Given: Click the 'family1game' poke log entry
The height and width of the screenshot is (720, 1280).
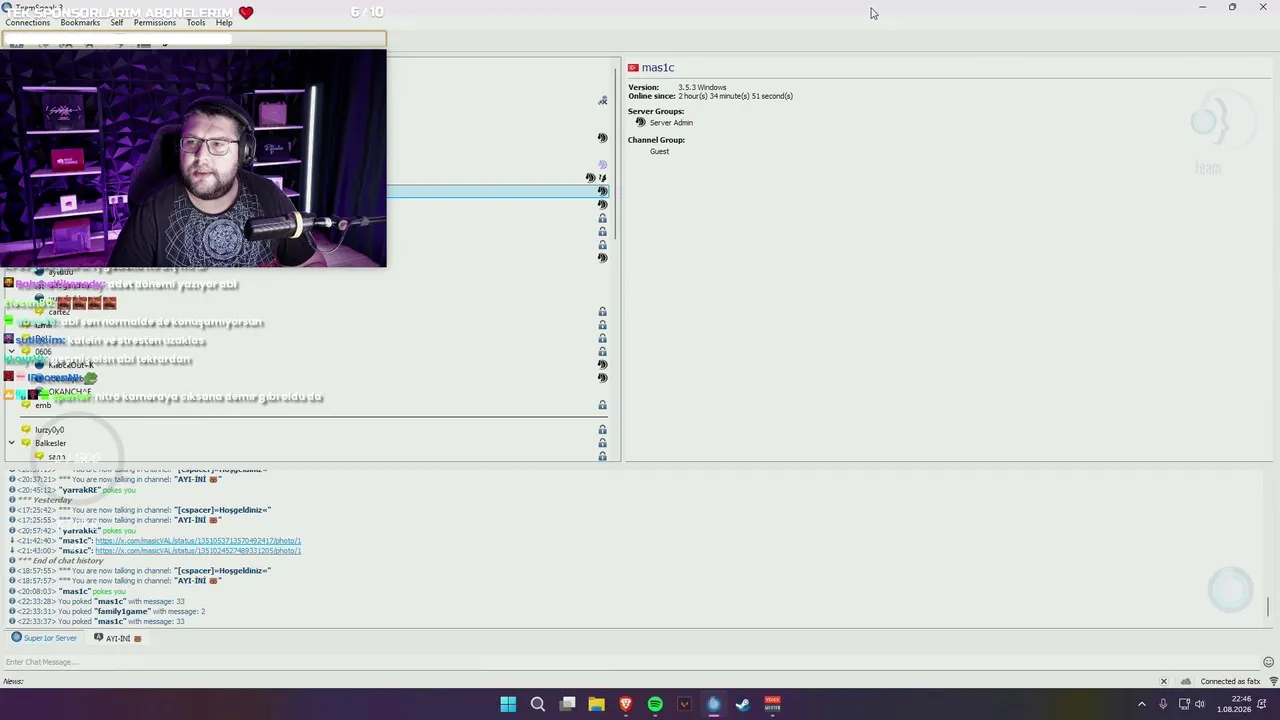Looking at the screenshot, I should coord(107,611).
